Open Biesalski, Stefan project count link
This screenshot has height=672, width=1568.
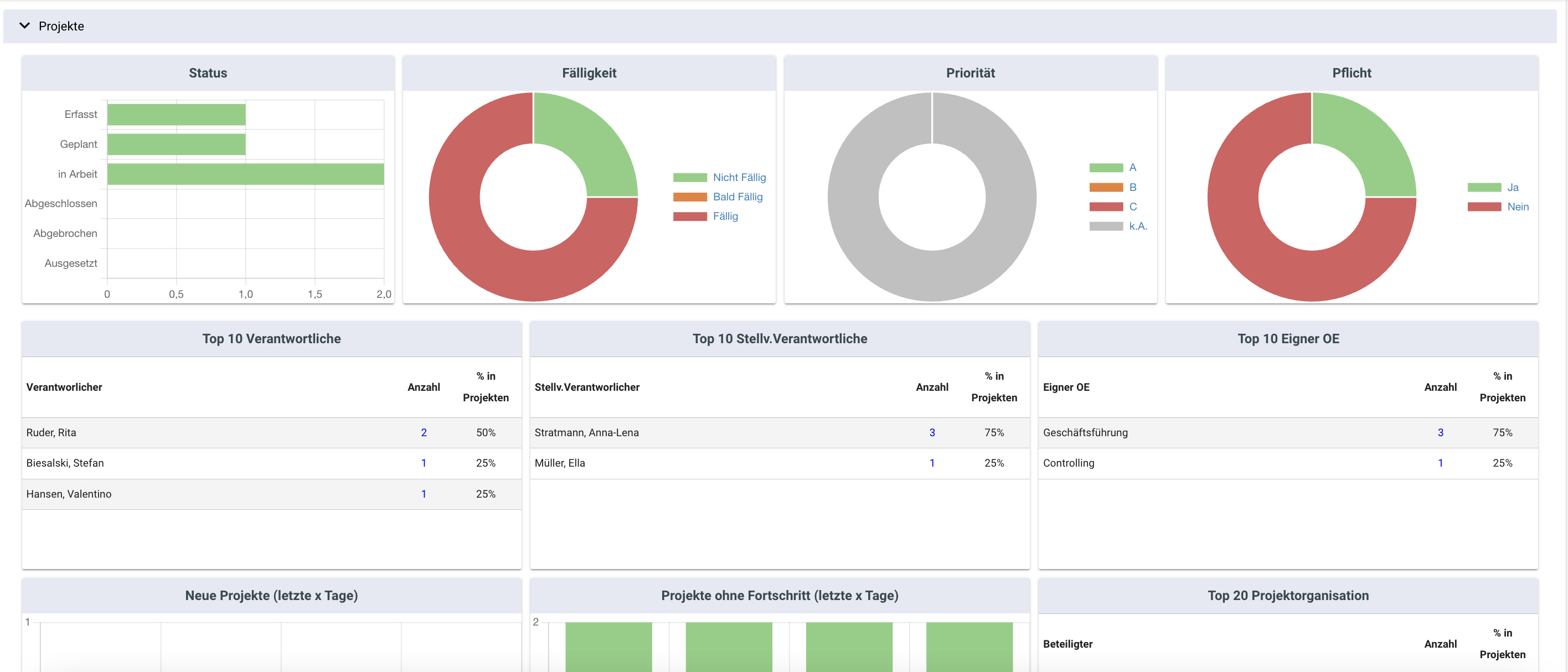(x=424, y=463)
